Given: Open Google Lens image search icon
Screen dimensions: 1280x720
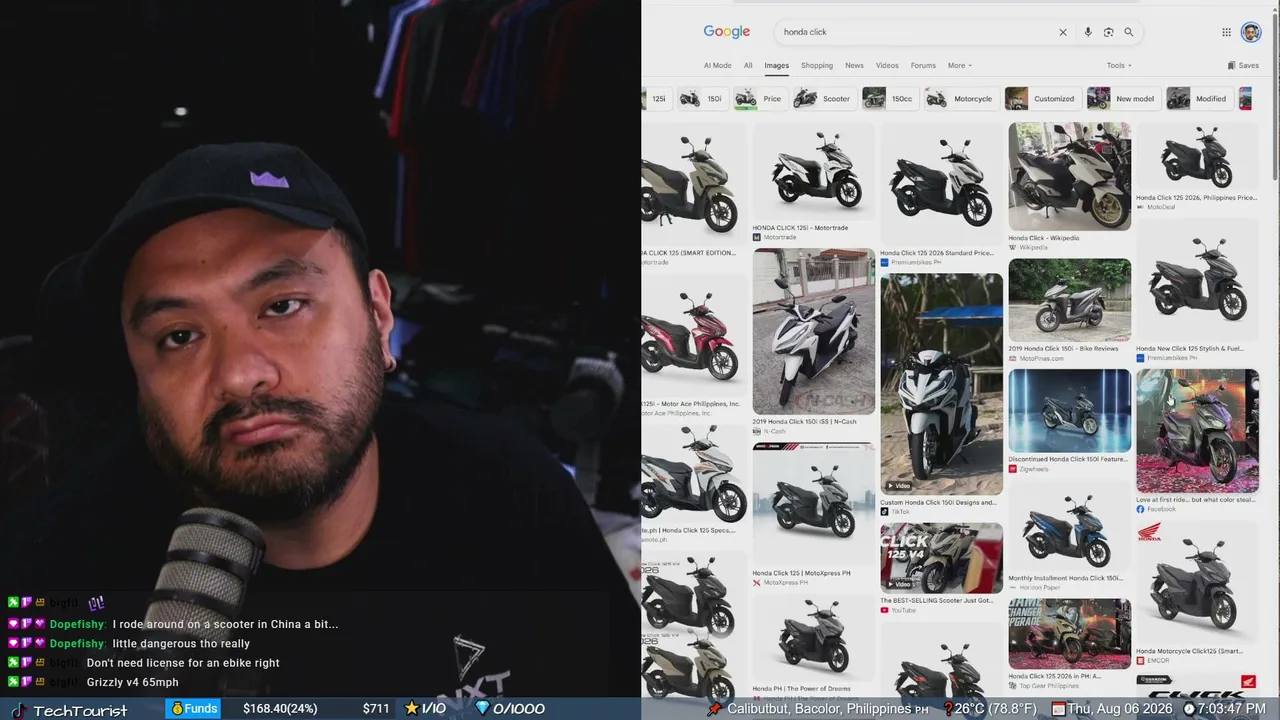Looking at the screenshot, I should (1108, 32).
